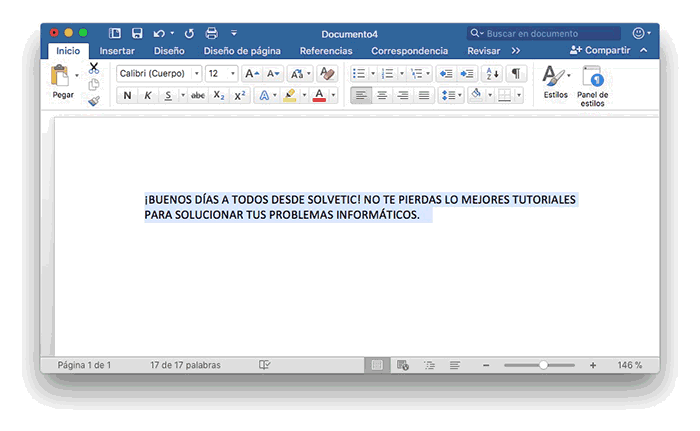
Task: Click the Paste (Pegar) clipboard icon
Action: point(59,75)
